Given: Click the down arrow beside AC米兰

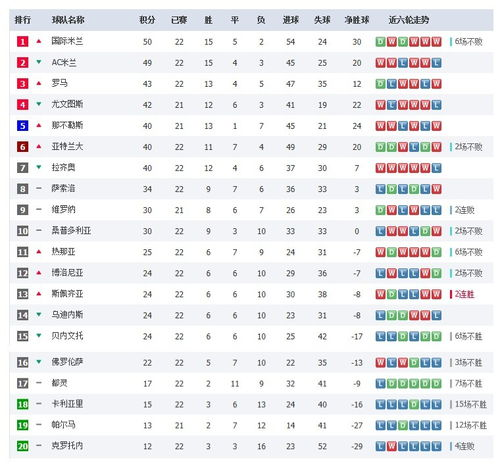Looking at the screenshot, I should pos(39,62).
